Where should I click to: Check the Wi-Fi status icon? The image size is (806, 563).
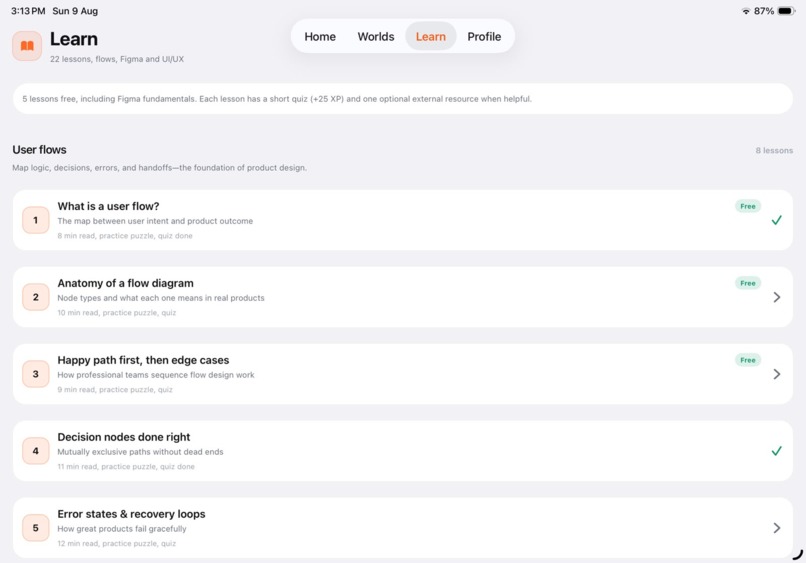coord(746,11)
